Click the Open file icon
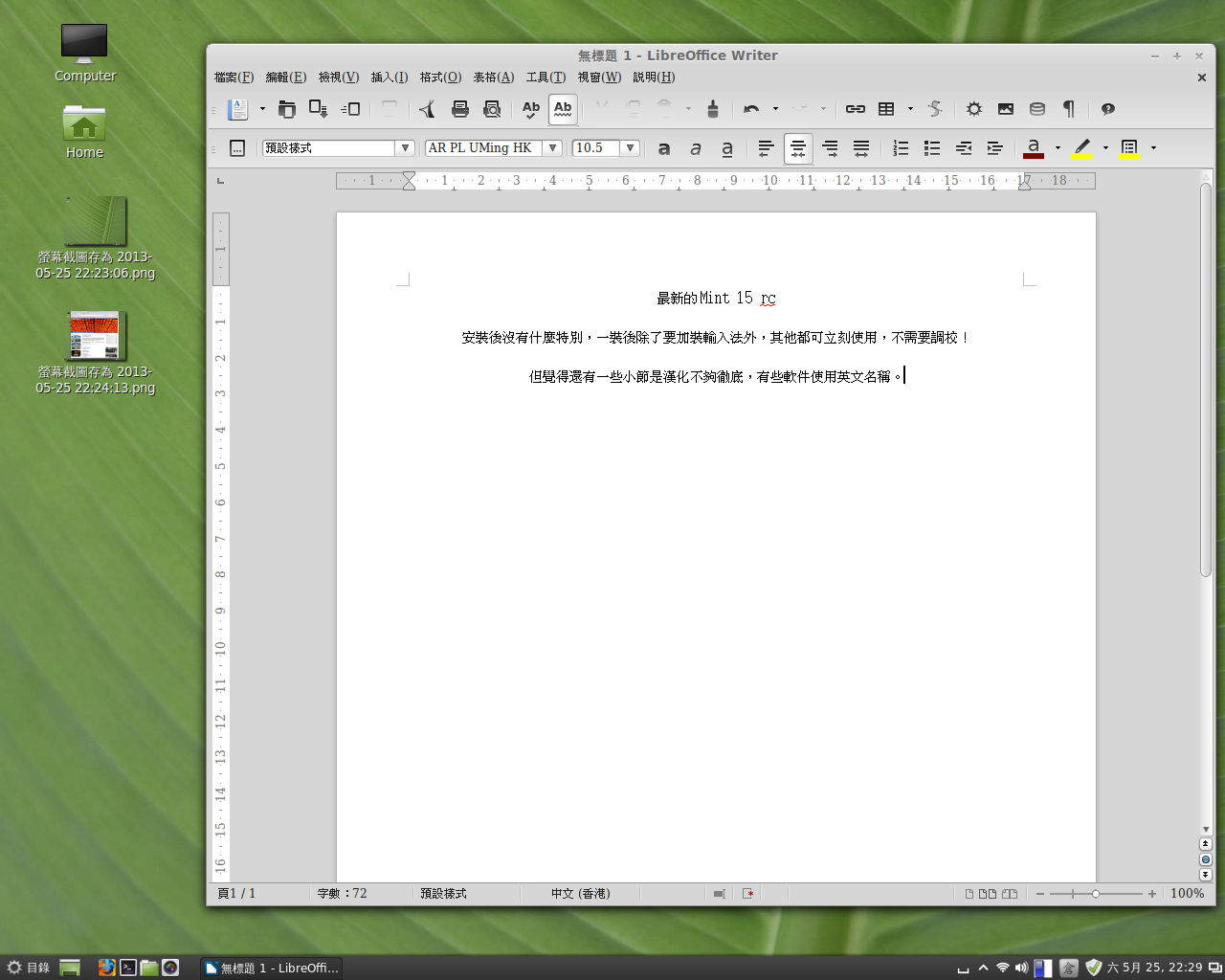Viewport: 1225px width, 980px height. tap(287, 109)
